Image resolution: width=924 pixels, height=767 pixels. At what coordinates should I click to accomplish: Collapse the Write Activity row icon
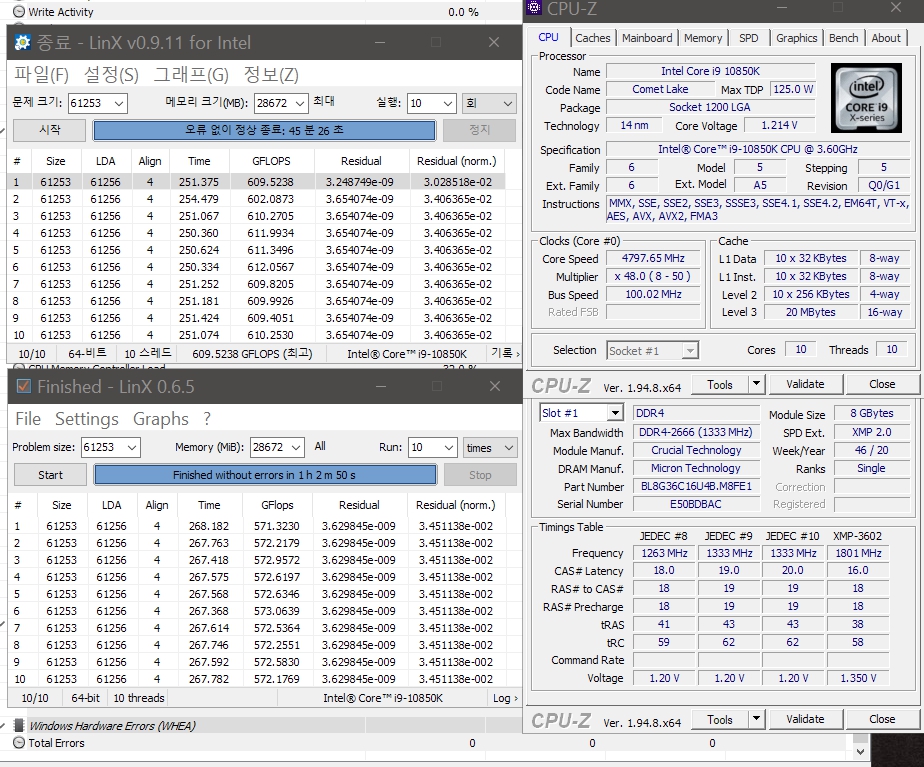coord(18,12)
